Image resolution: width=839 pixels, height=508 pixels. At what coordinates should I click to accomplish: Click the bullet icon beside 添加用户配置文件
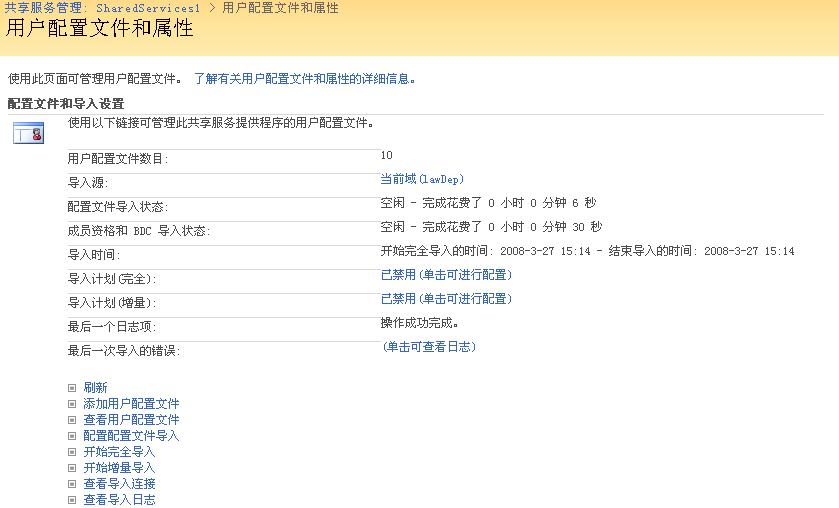pos(72,404)
